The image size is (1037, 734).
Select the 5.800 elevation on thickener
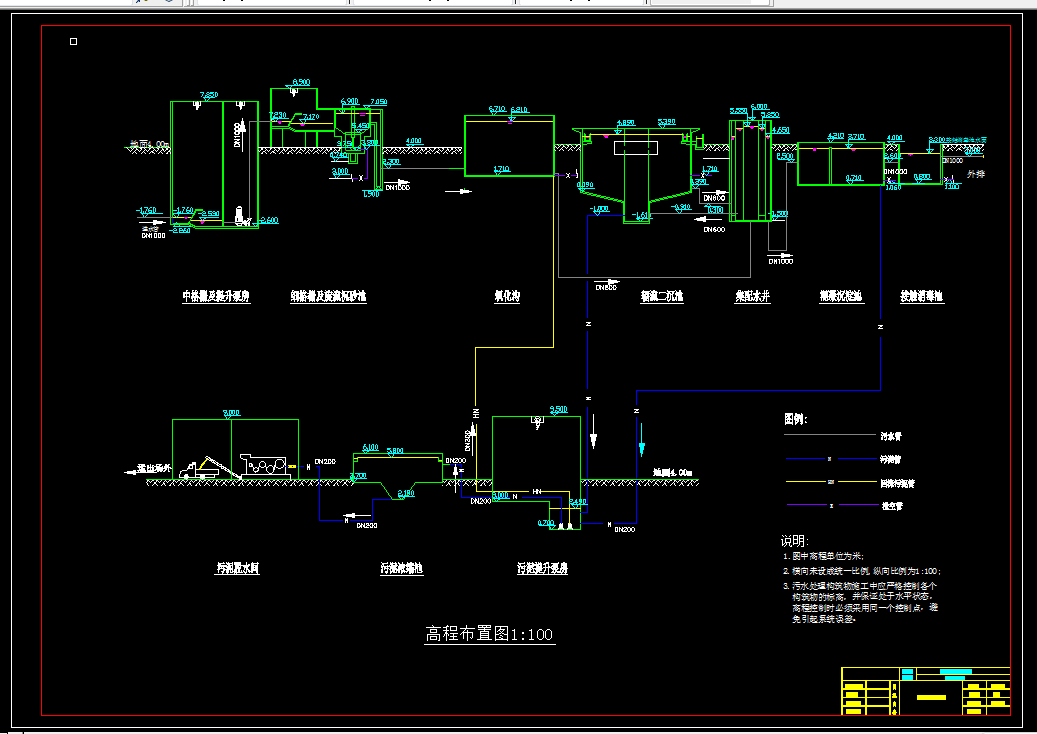[x=395, y=451]
